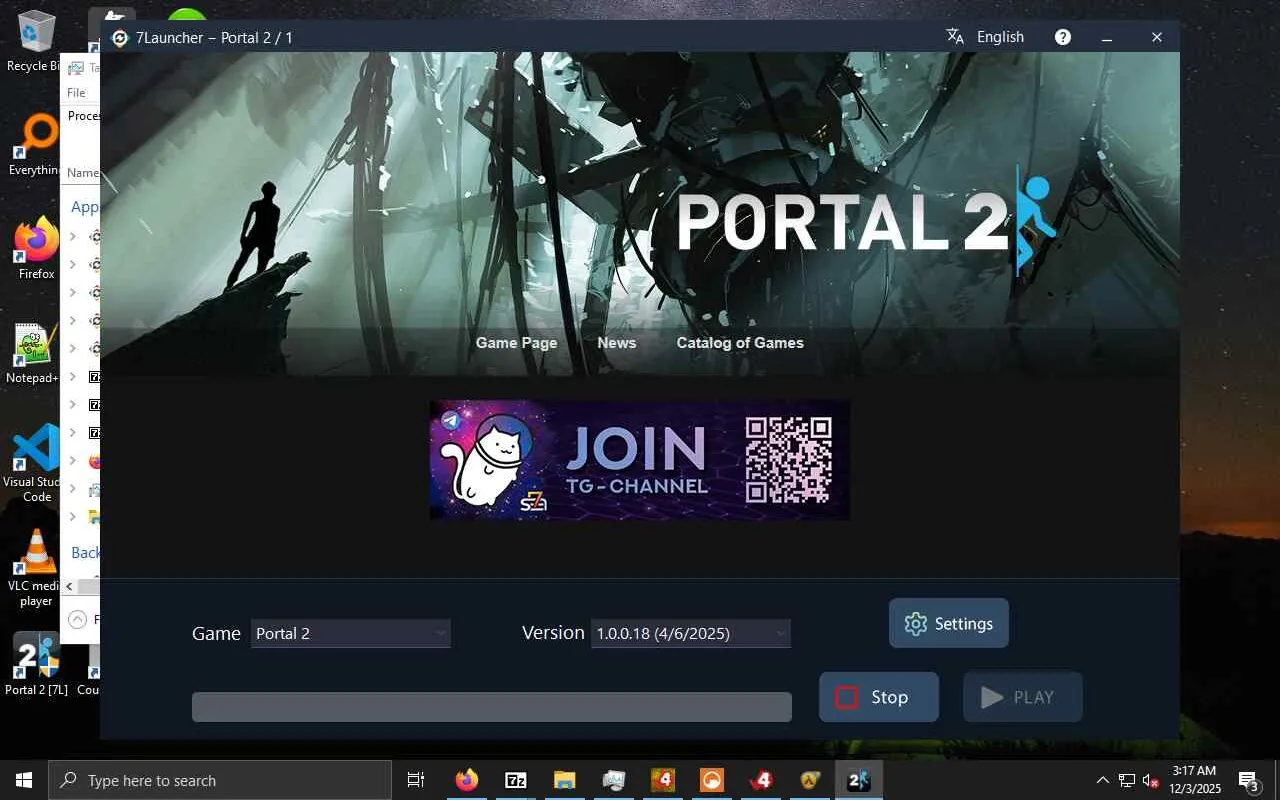1280x800 pixels.
Task: Open File Explorer from the taskbar
Action: pos(565,780)
